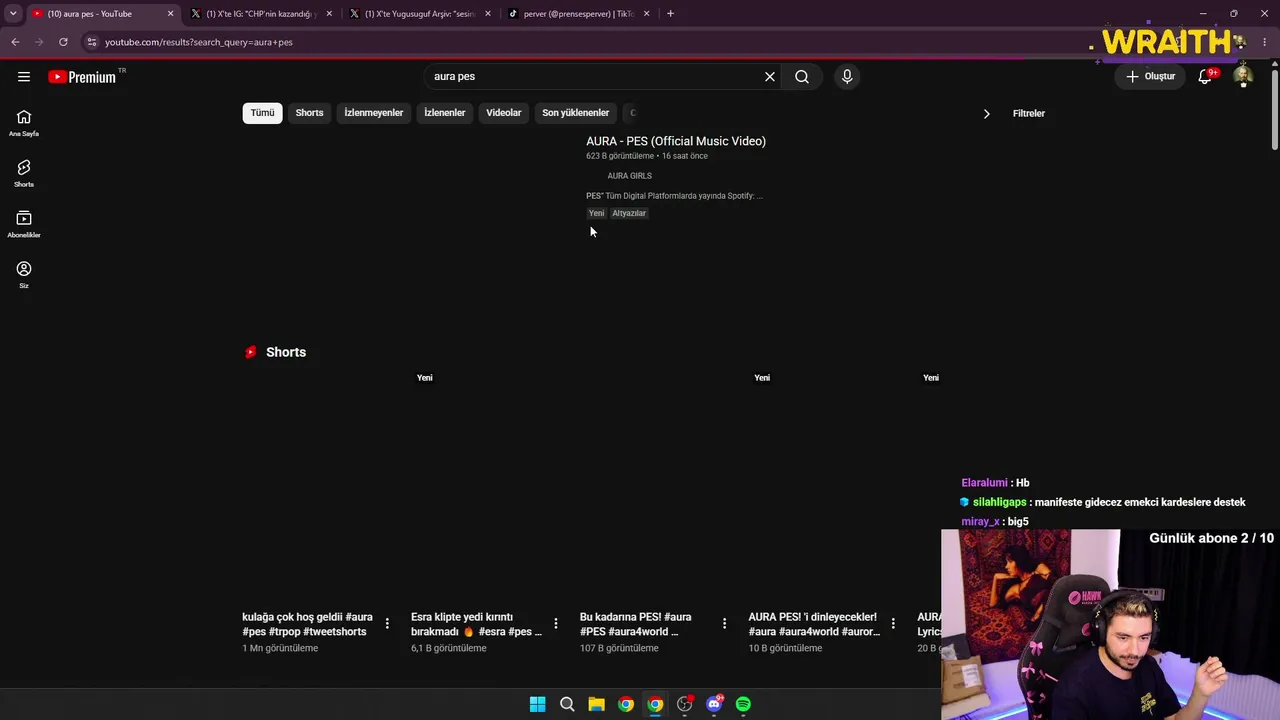Switch to the 'aura pes - YouTube' tab
Image resolution: width=1280 pixels, height=720 pixels.
pyautogui.click(x=102, y=14)
